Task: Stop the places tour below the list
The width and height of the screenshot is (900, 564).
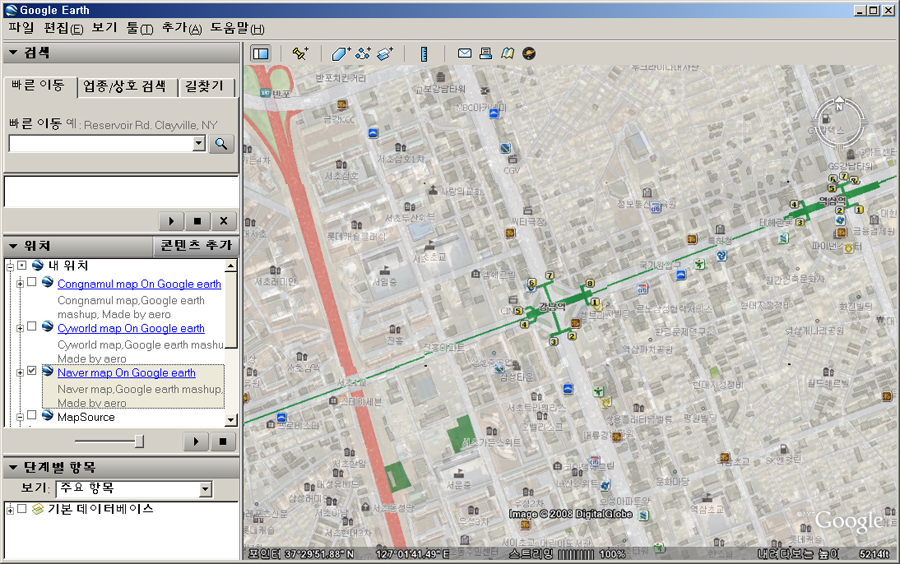Action: [x=223, y=441]
